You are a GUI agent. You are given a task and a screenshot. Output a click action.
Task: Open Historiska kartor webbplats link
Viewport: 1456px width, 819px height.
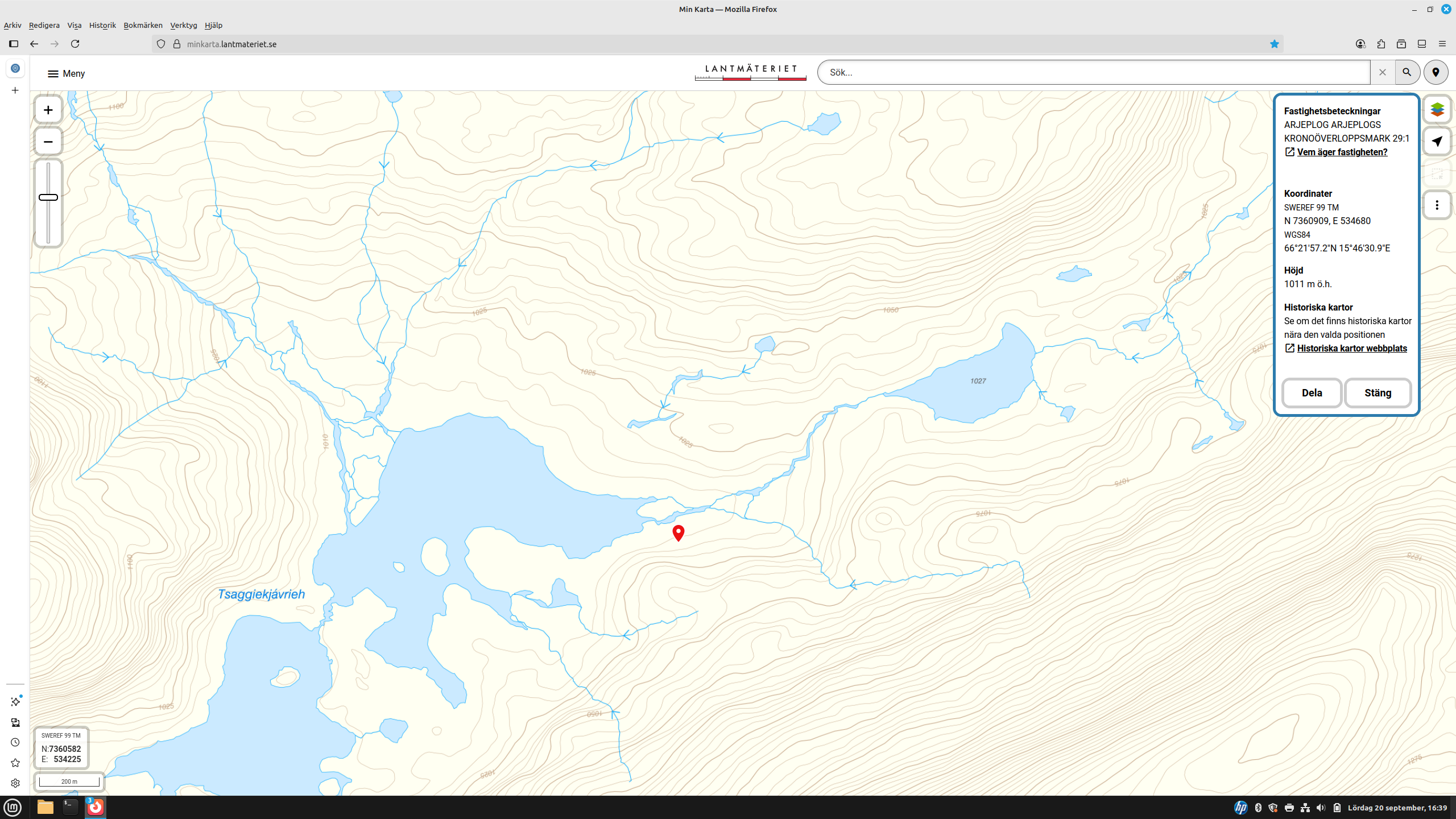click(x=1351, y=349)
